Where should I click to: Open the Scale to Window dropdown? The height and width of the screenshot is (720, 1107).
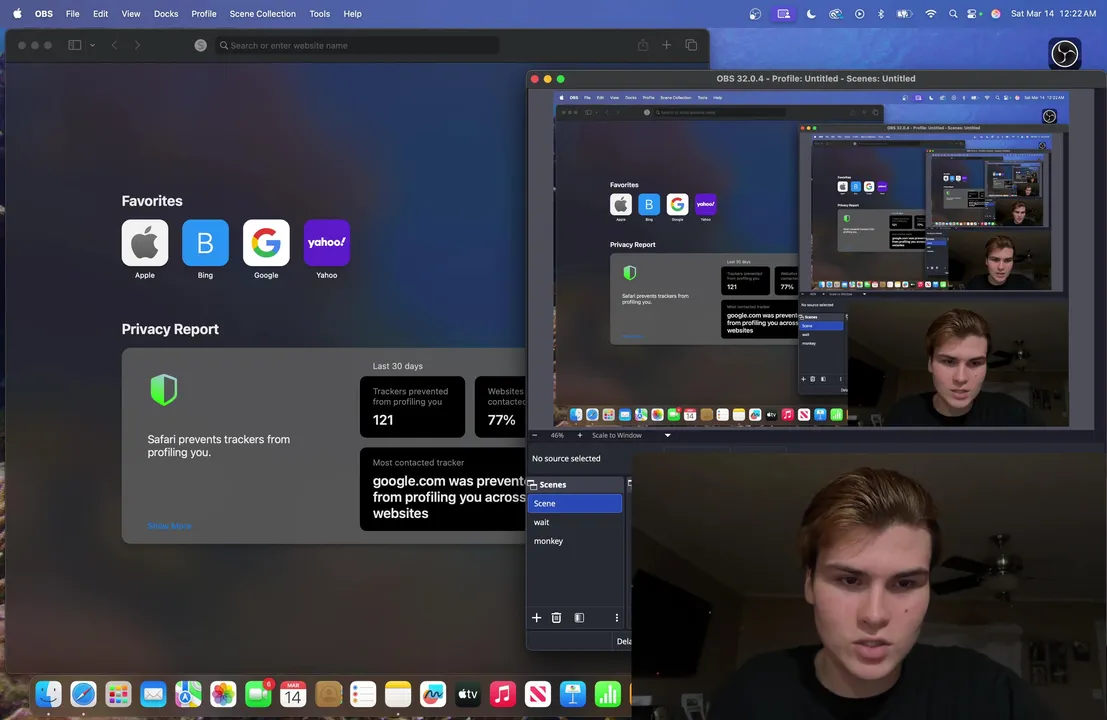[631, 436]
